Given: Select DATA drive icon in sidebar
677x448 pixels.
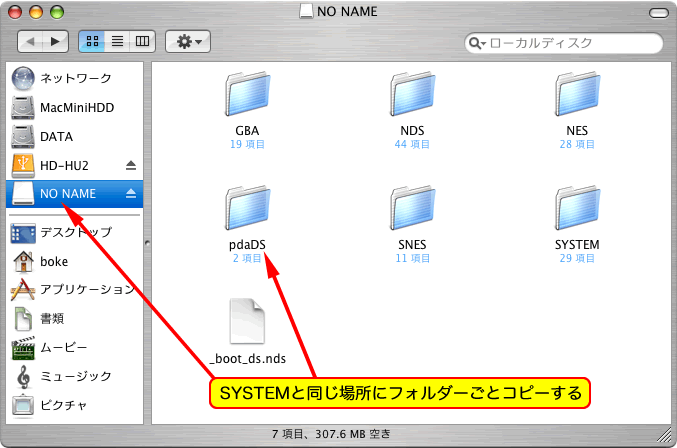Looking at the screenshot, I should pyautogui.click(x=23, y=136).
